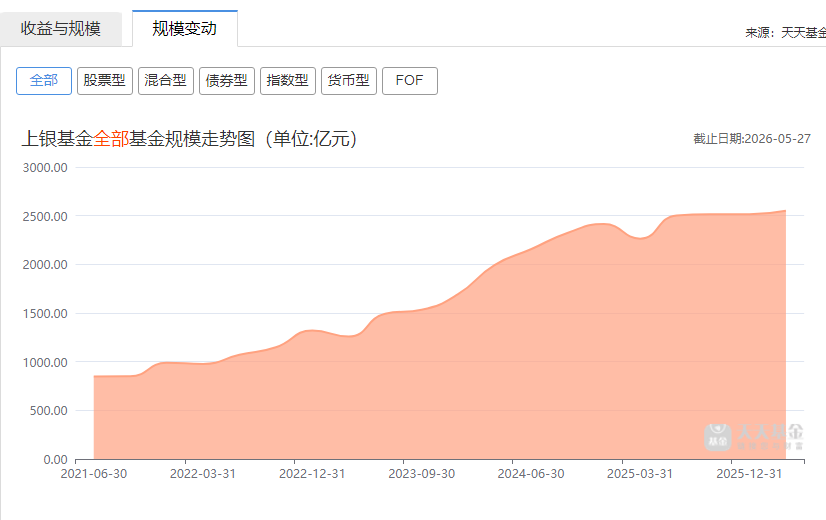Filter chart by 指数型 funds

pyautogui.click(x=288, y=81)
